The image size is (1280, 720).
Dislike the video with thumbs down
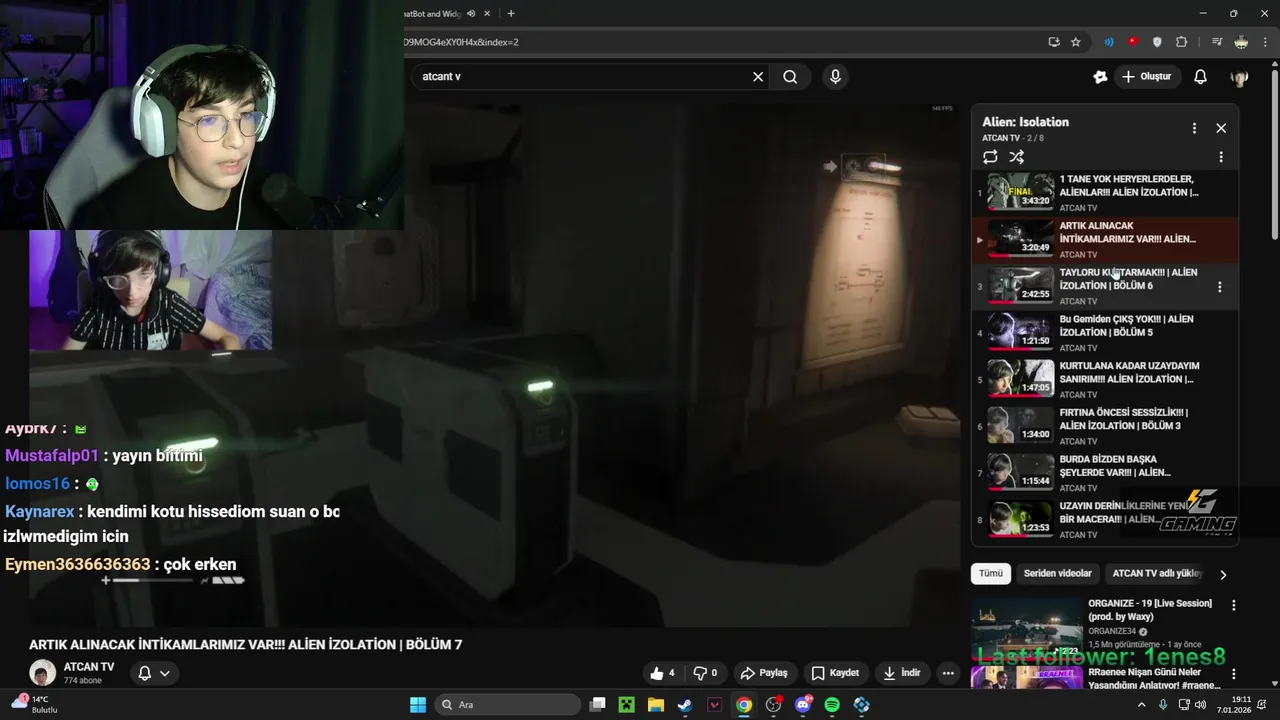point(706,673)
